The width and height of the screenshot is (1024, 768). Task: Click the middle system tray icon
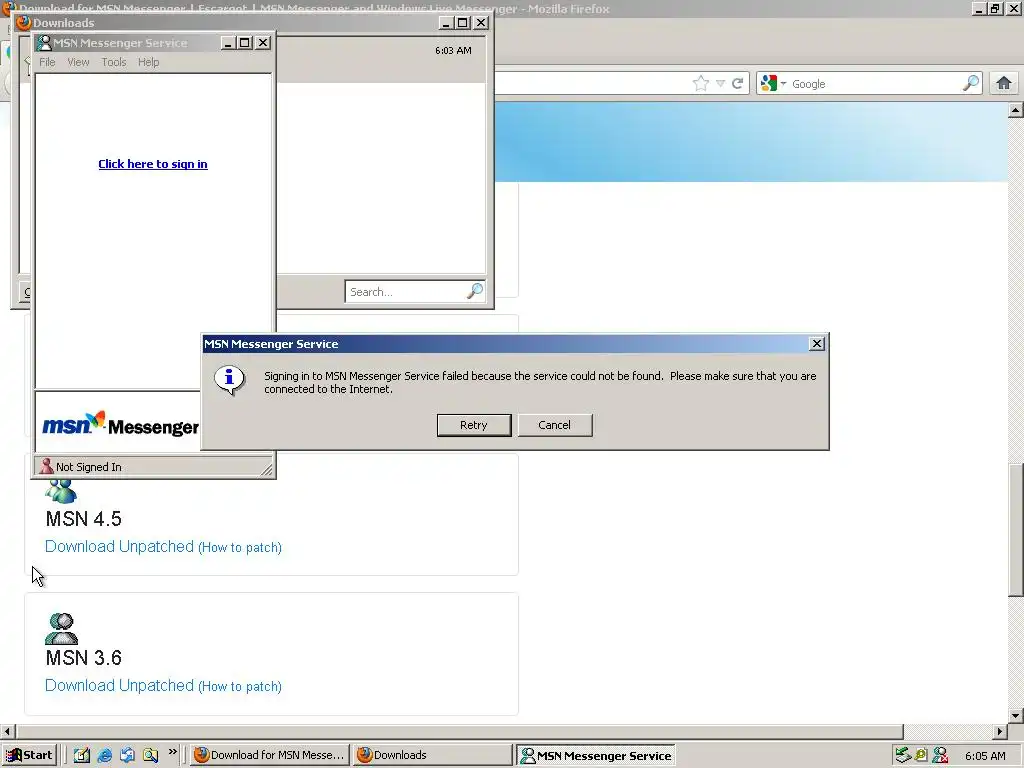(x=921, y=756)
